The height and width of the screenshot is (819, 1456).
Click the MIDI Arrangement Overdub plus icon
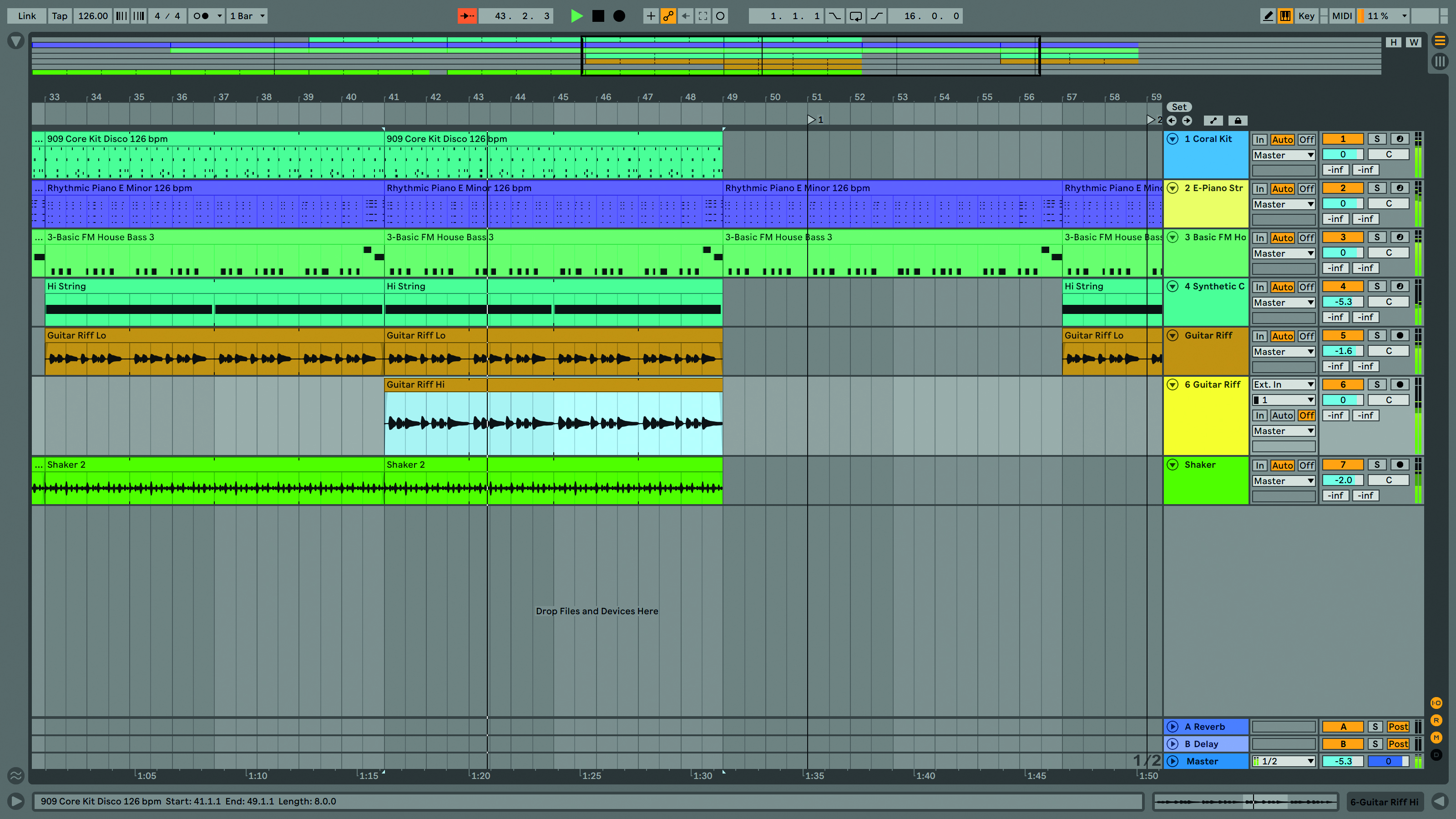(x=651, y=16)
